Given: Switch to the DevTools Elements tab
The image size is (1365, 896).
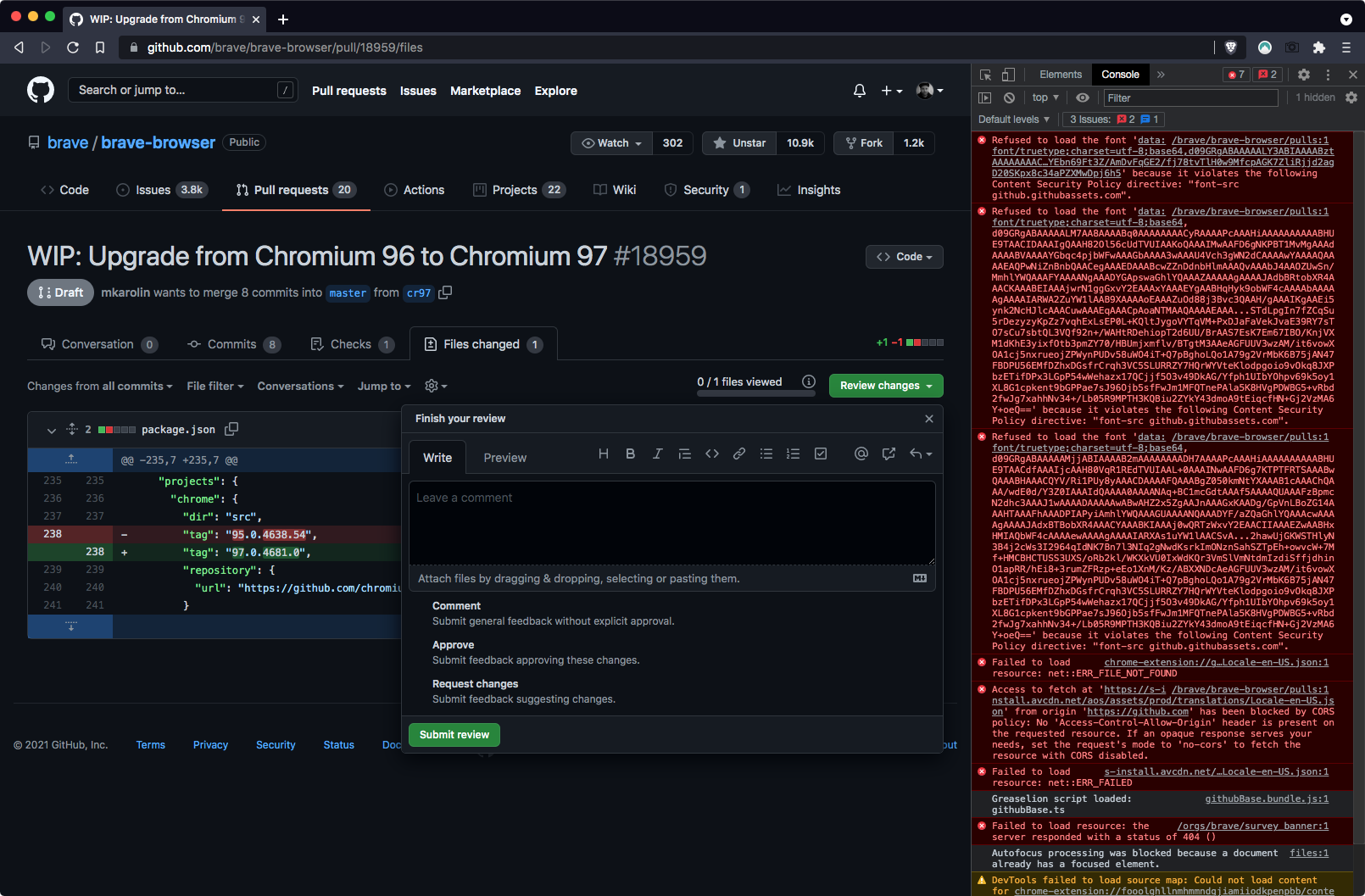Looking at the screenshot, I should click(x=1061, y=75).
